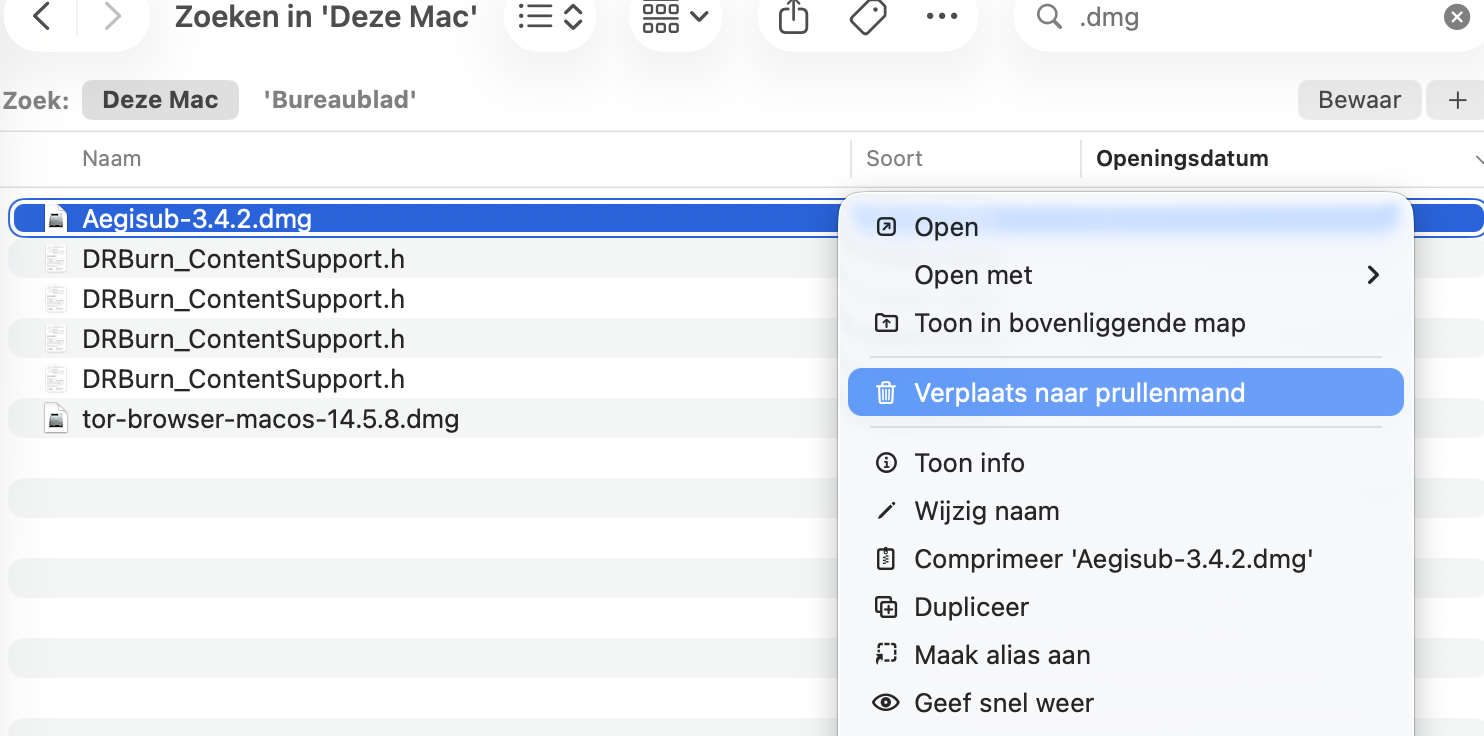The height and width of the screenshot is (736, 1484).
Task: Go forward with the right chevron
Action: [x=112, y=17]
